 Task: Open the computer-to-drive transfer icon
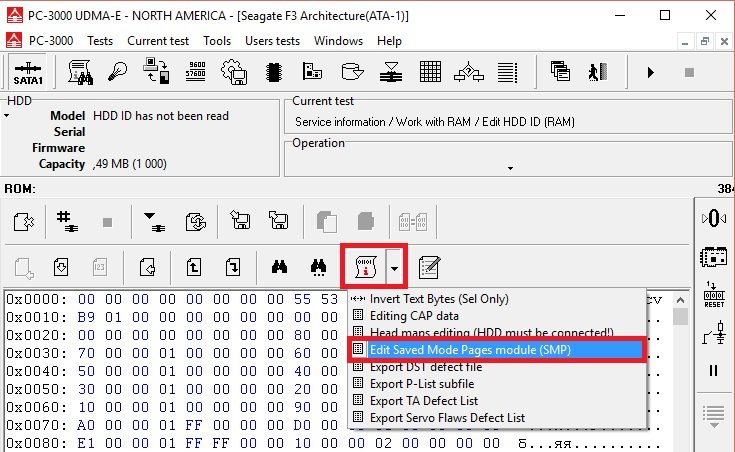(x=156, y=71)
